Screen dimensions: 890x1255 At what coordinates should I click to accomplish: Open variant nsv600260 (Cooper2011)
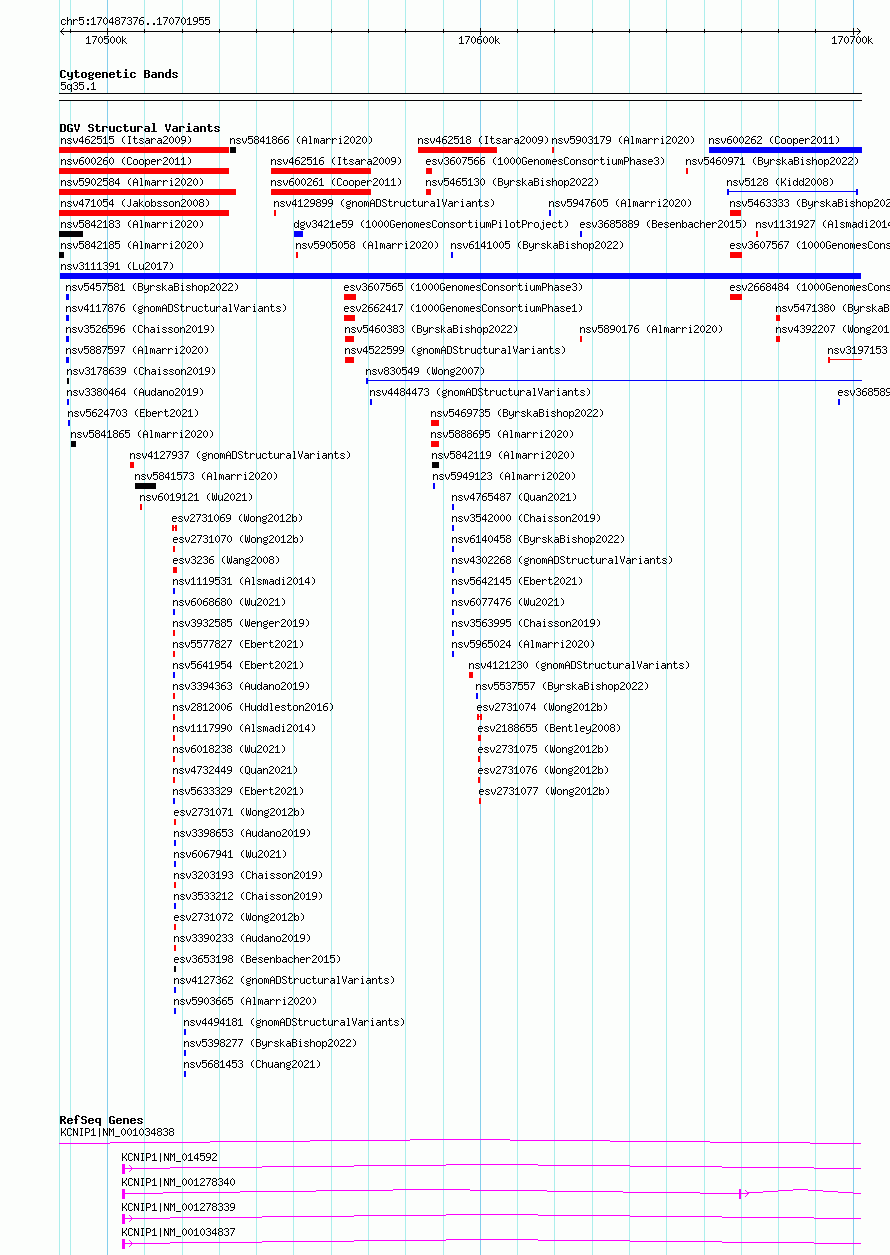pyautogui.click(x=126, y=161)
